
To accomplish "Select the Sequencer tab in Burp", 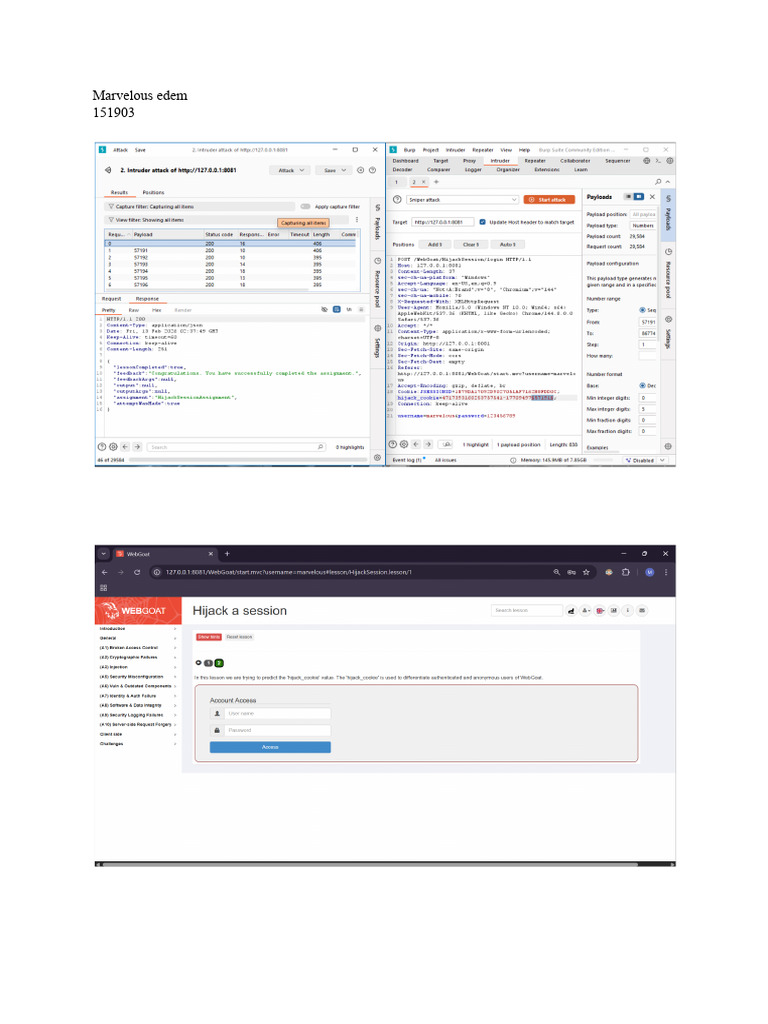I will pyautogui.click(x=617, y=161).
